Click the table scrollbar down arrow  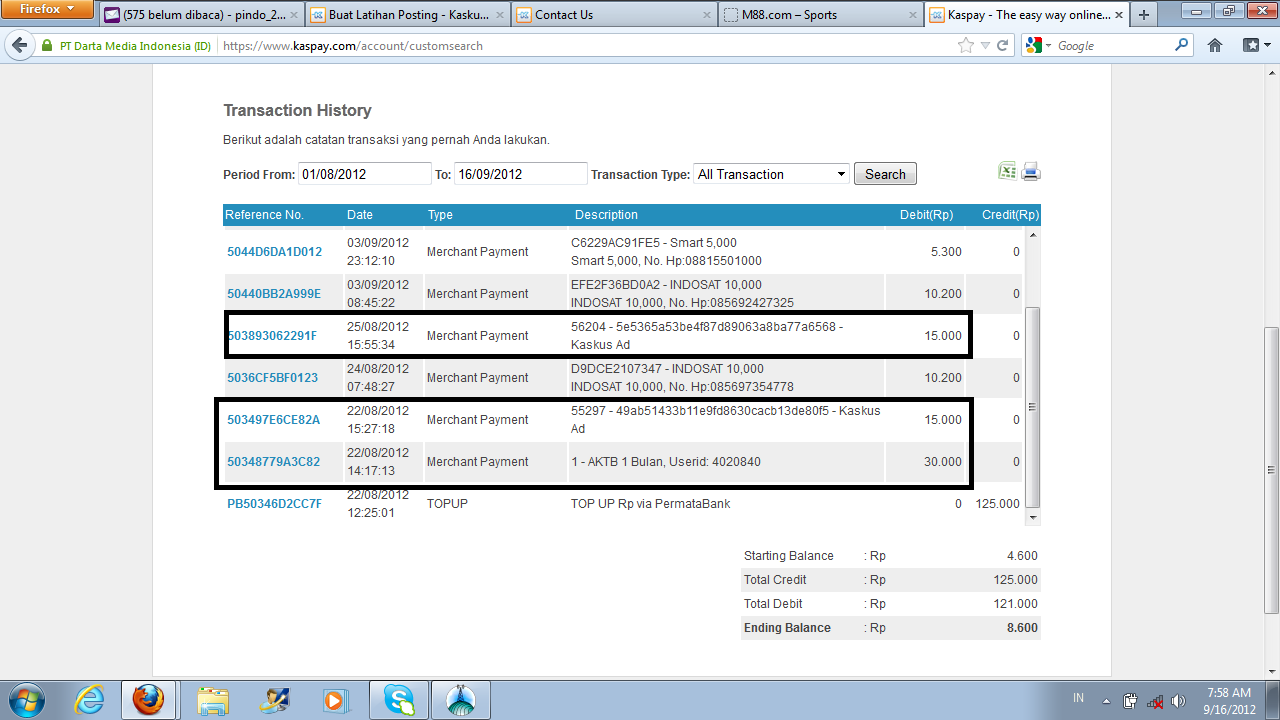[x=1034, y=517]
